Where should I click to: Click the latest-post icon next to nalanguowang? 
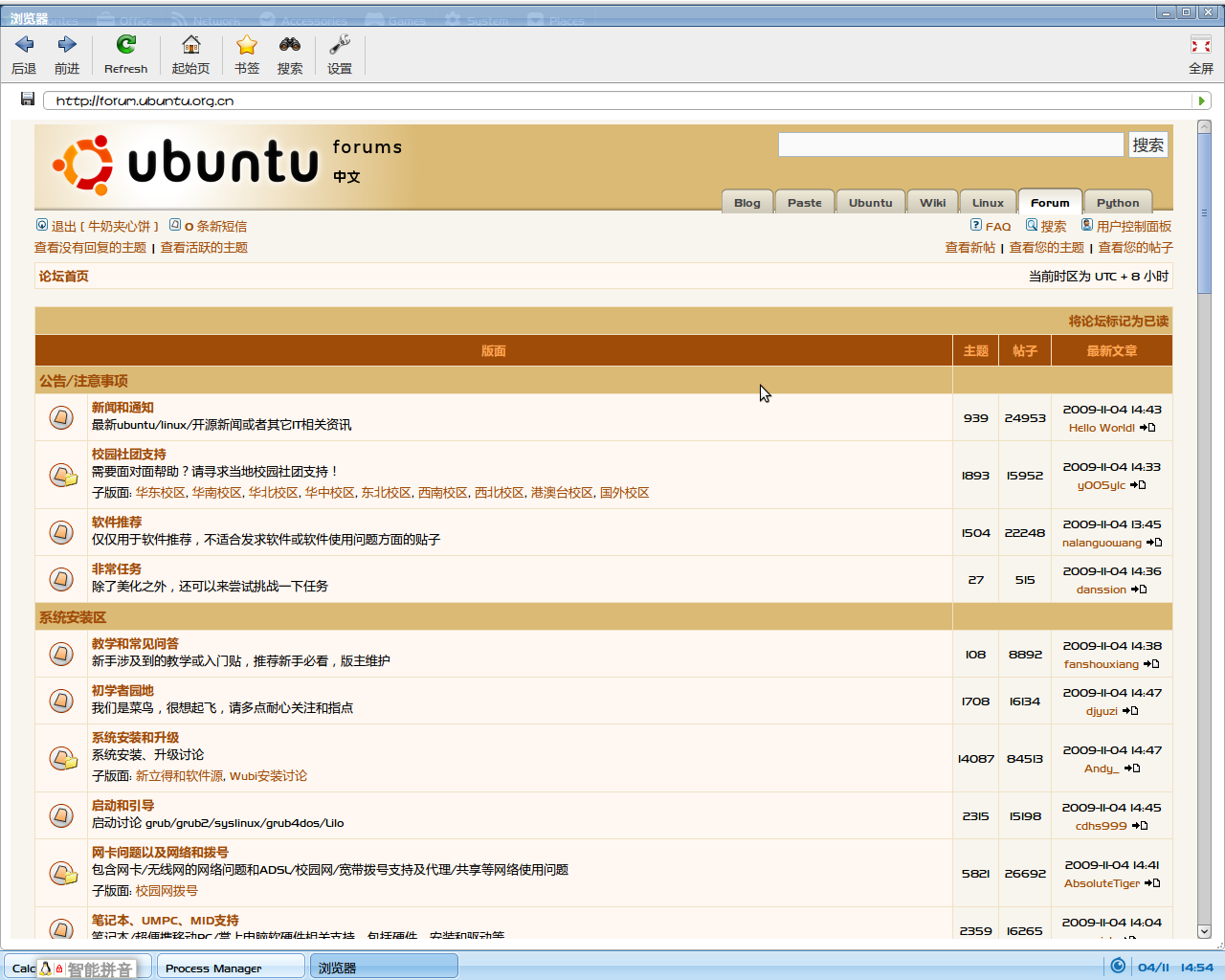(1154, 543)
